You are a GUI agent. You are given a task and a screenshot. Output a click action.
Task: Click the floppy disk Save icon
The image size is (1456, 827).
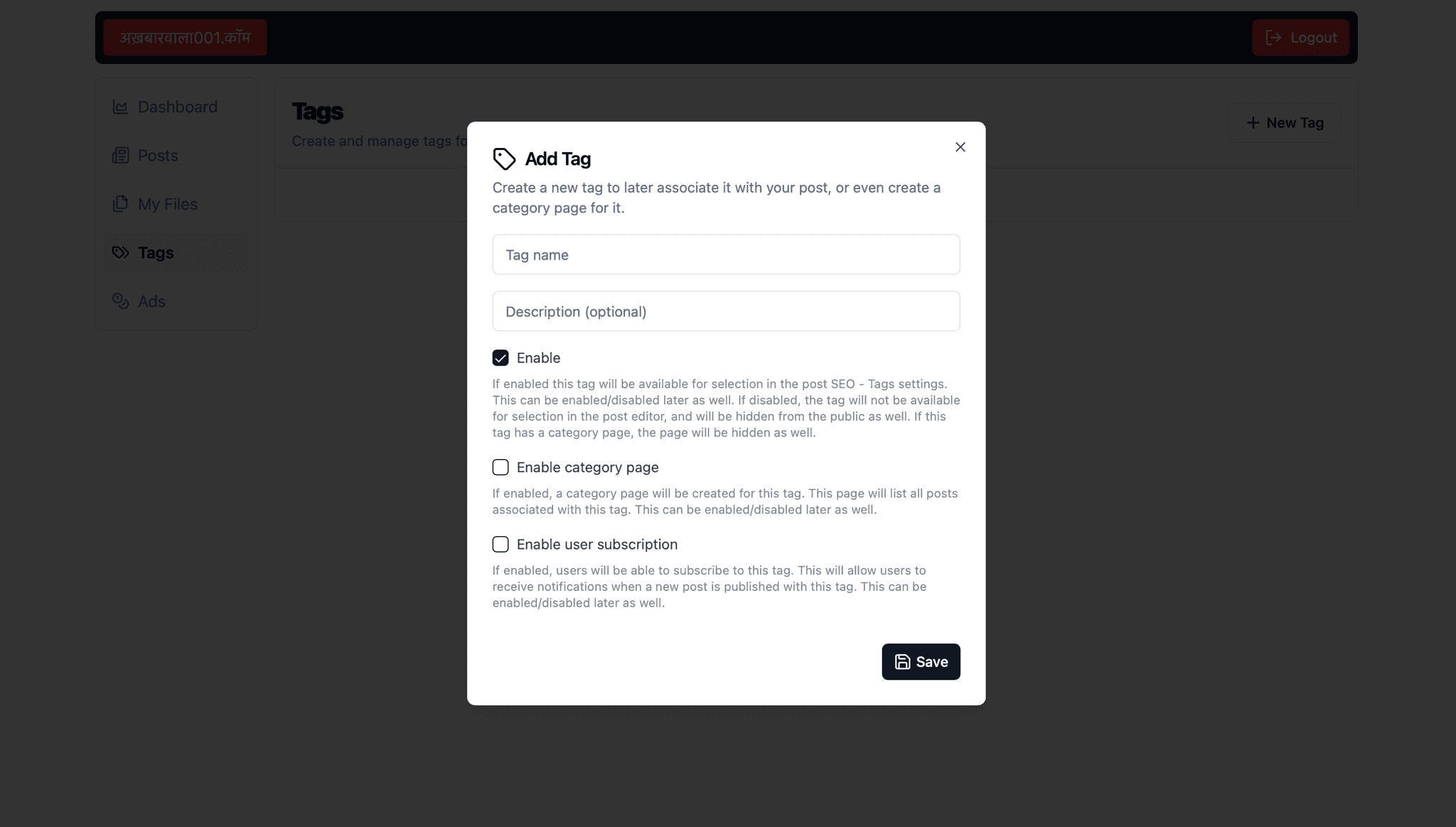pyautogui.click(x=902, y=662)
